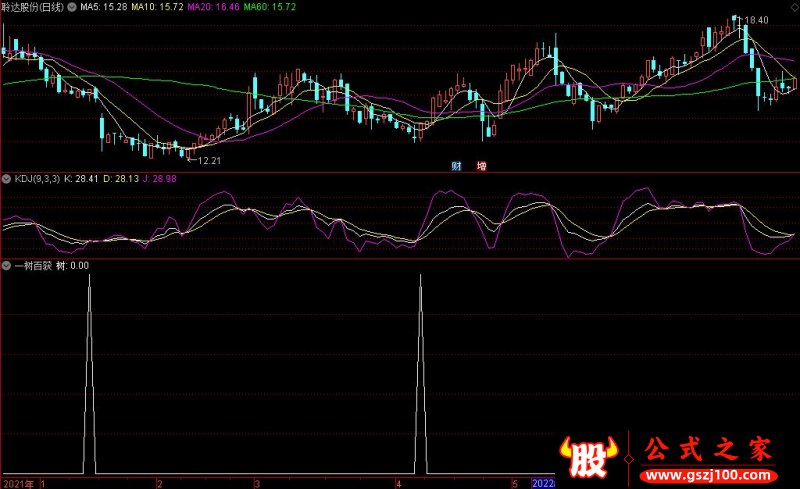Image resolution: width=800 pixels, height=489 pixels.
Task: Select the MA20: 16.46 label
Action: tap(213, 7)
